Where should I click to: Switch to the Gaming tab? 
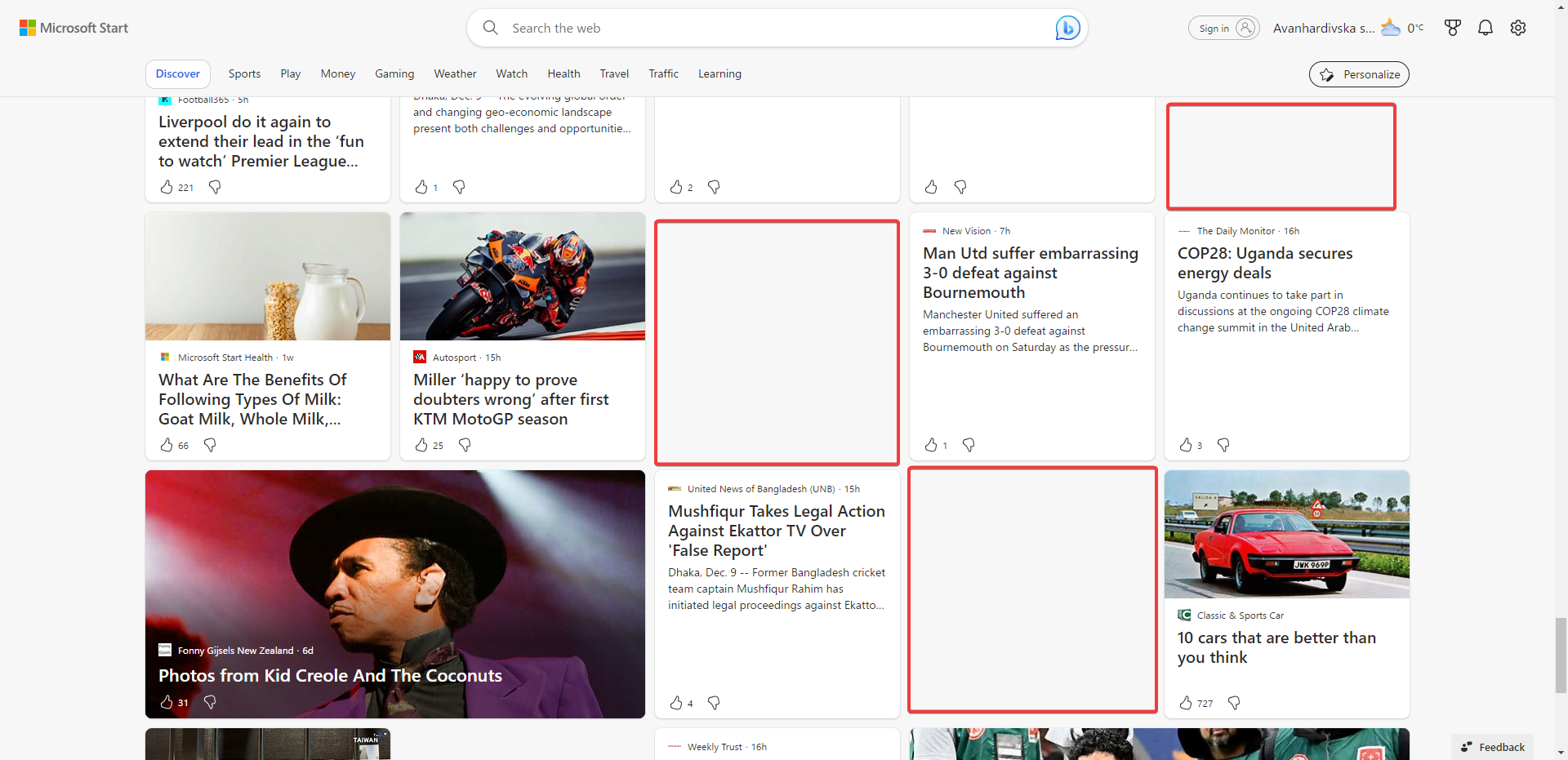394,73
